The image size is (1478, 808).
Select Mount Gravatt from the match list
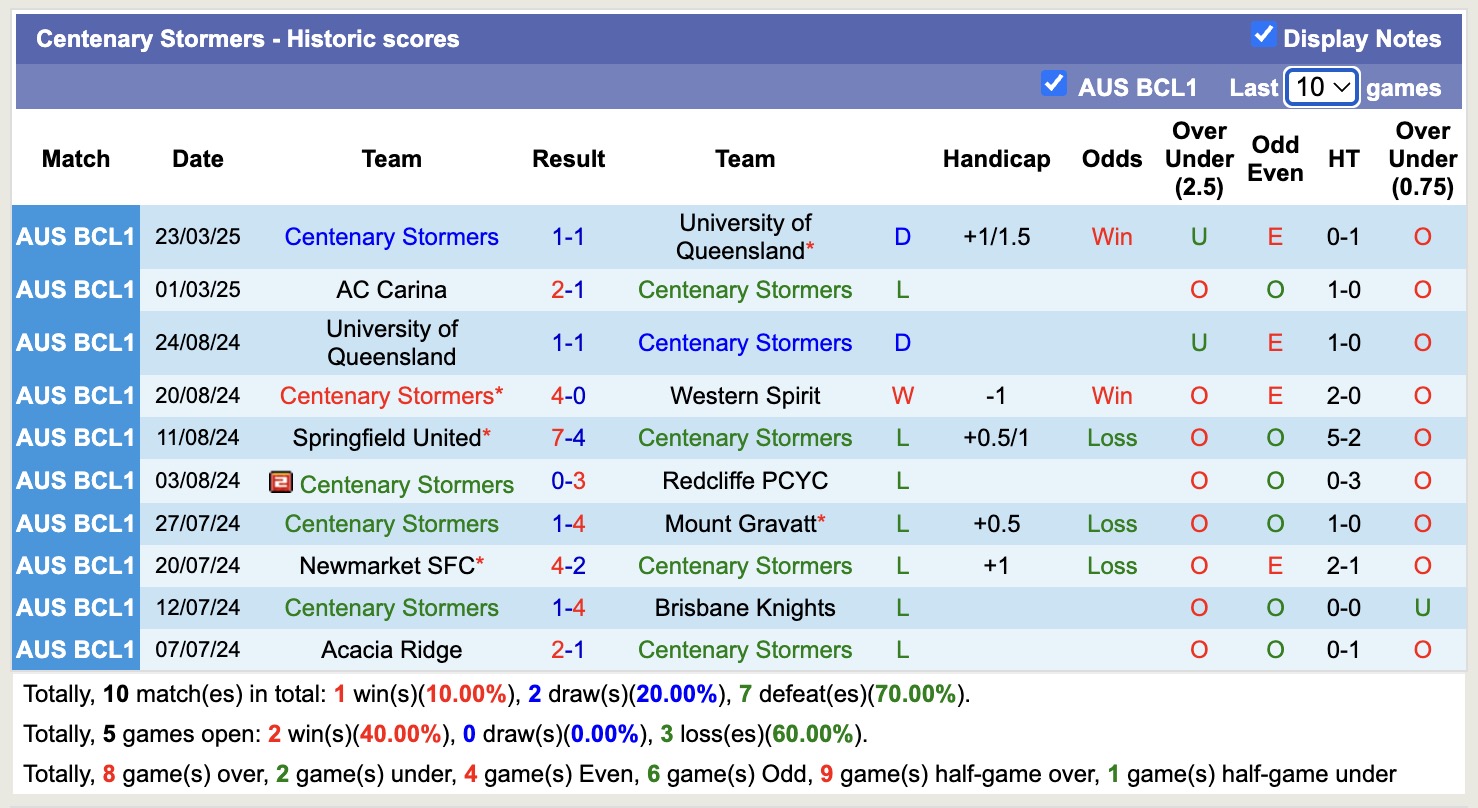coord(739,523)
